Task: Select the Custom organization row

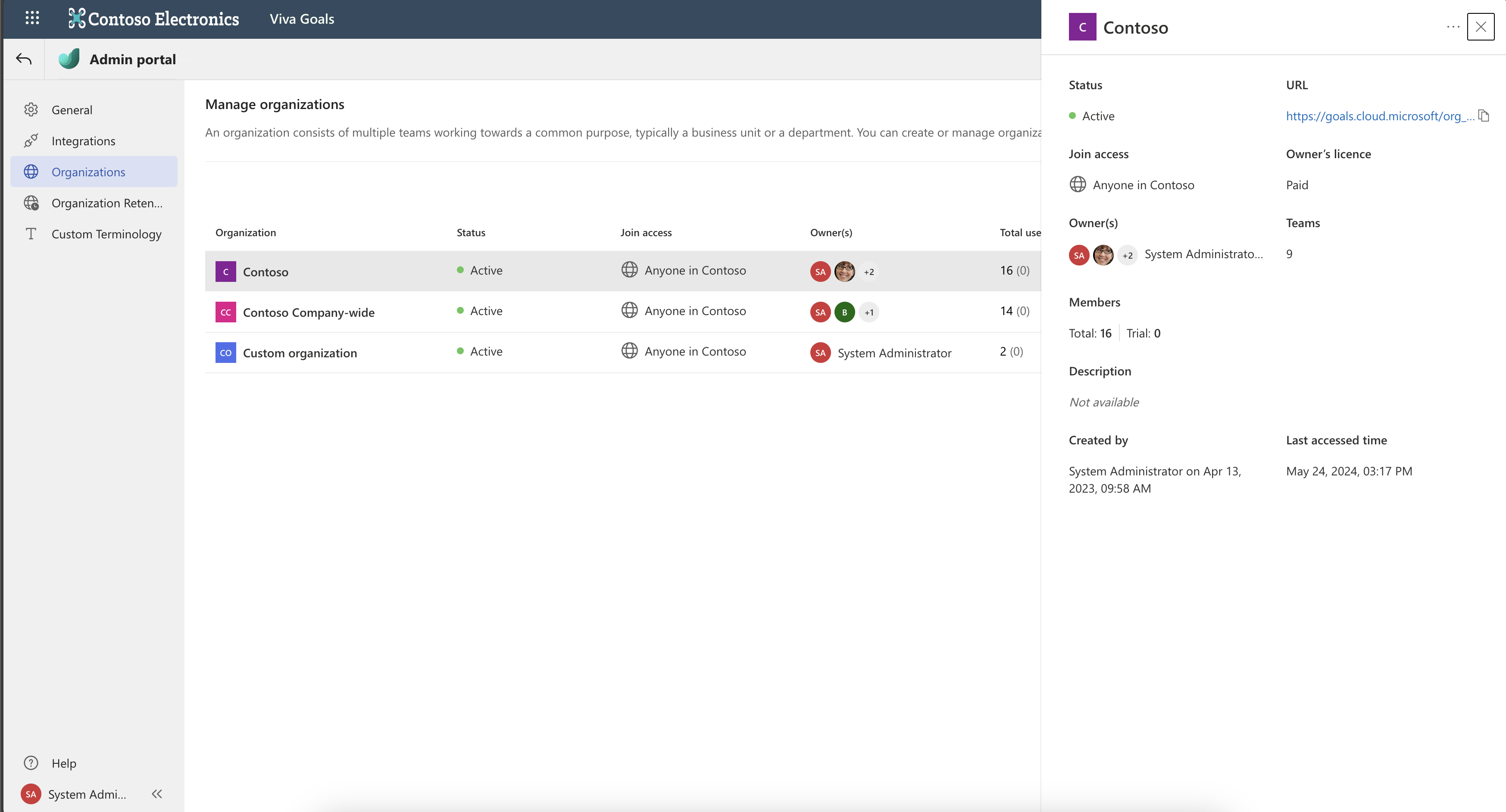Action: click(x=299, y=353)
